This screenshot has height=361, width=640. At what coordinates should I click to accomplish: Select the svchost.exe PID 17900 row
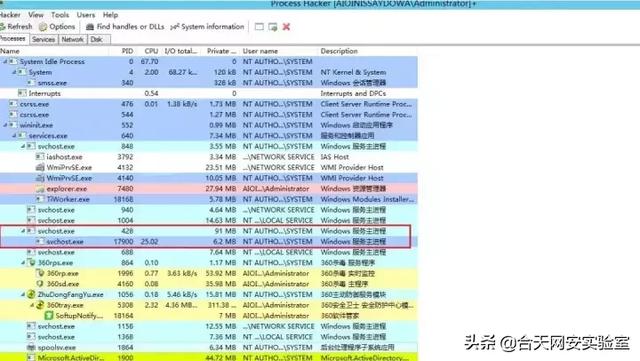(209, 242)
